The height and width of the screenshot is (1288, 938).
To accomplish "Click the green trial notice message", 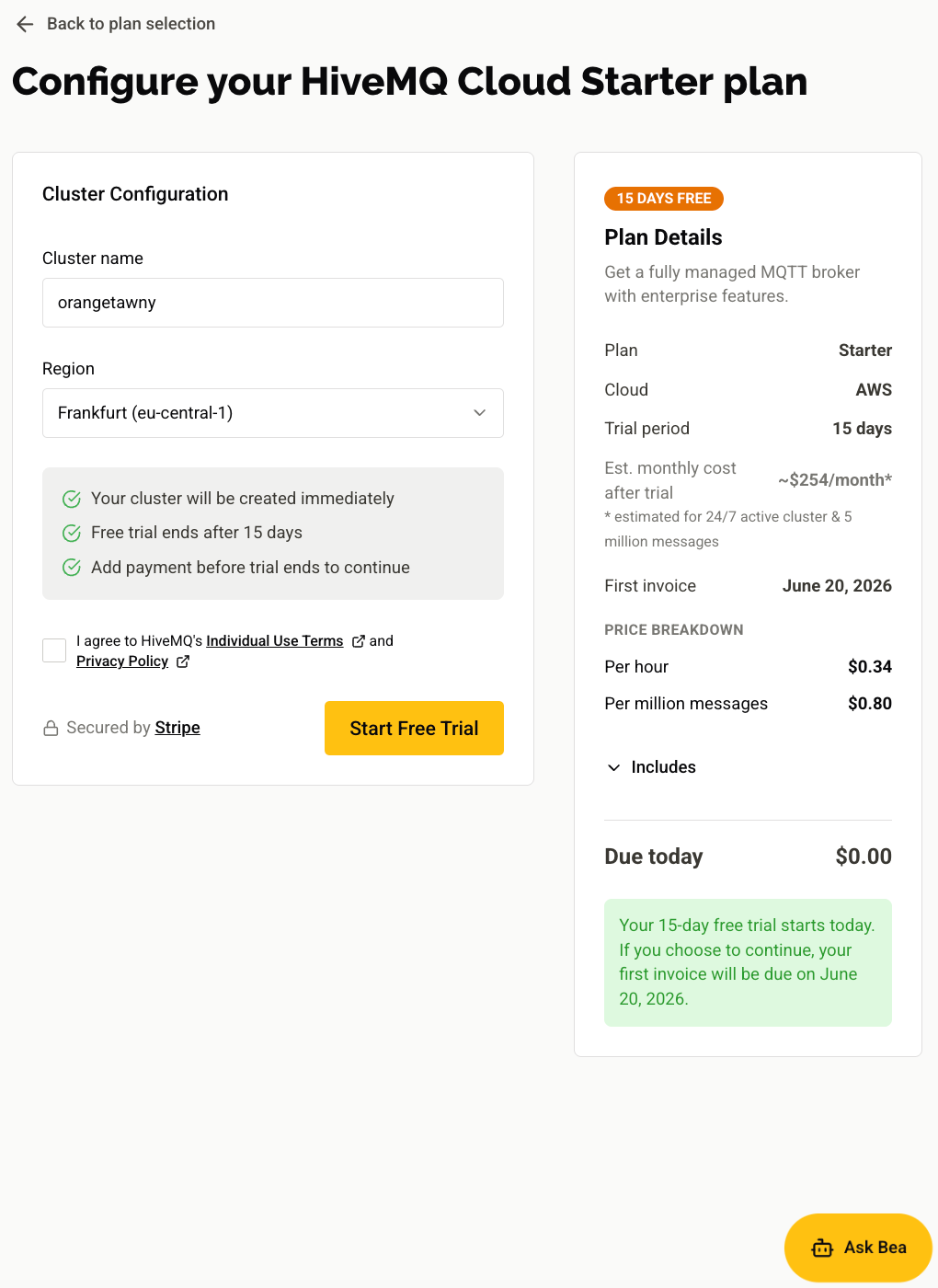I will tap(748, 962).
